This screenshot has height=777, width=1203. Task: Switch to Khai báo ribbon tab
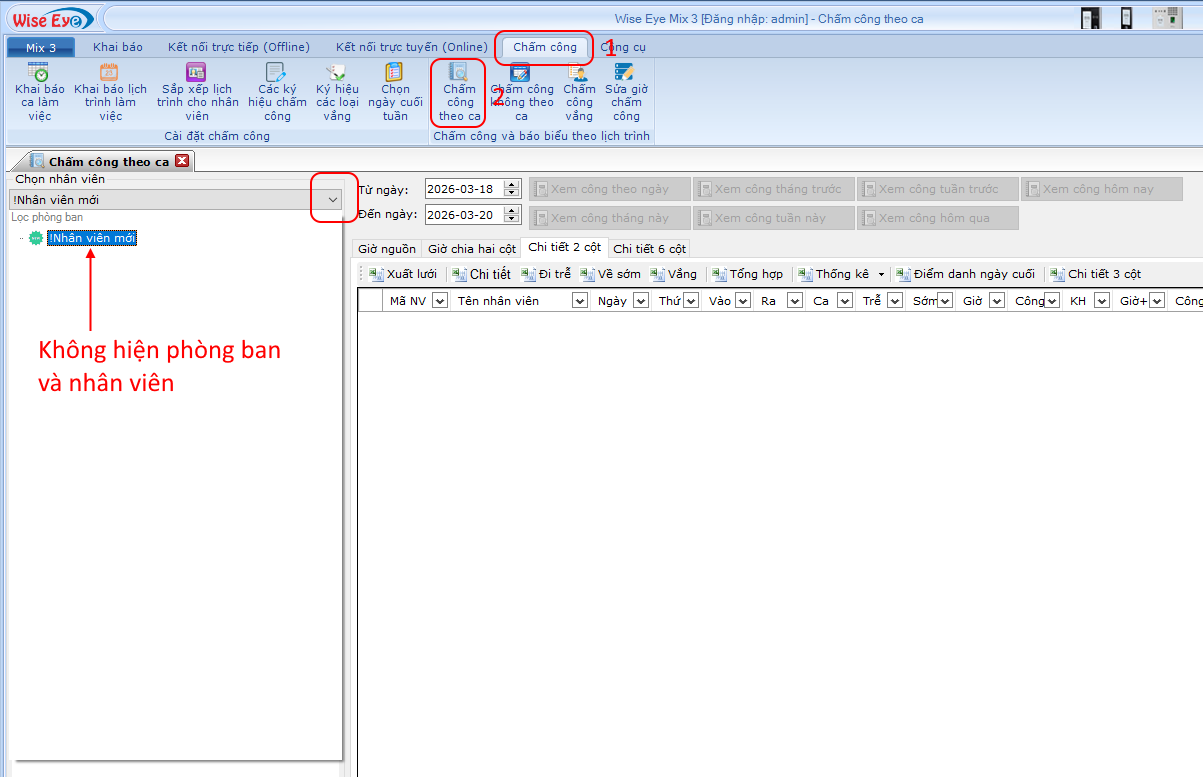click(118, 47)
